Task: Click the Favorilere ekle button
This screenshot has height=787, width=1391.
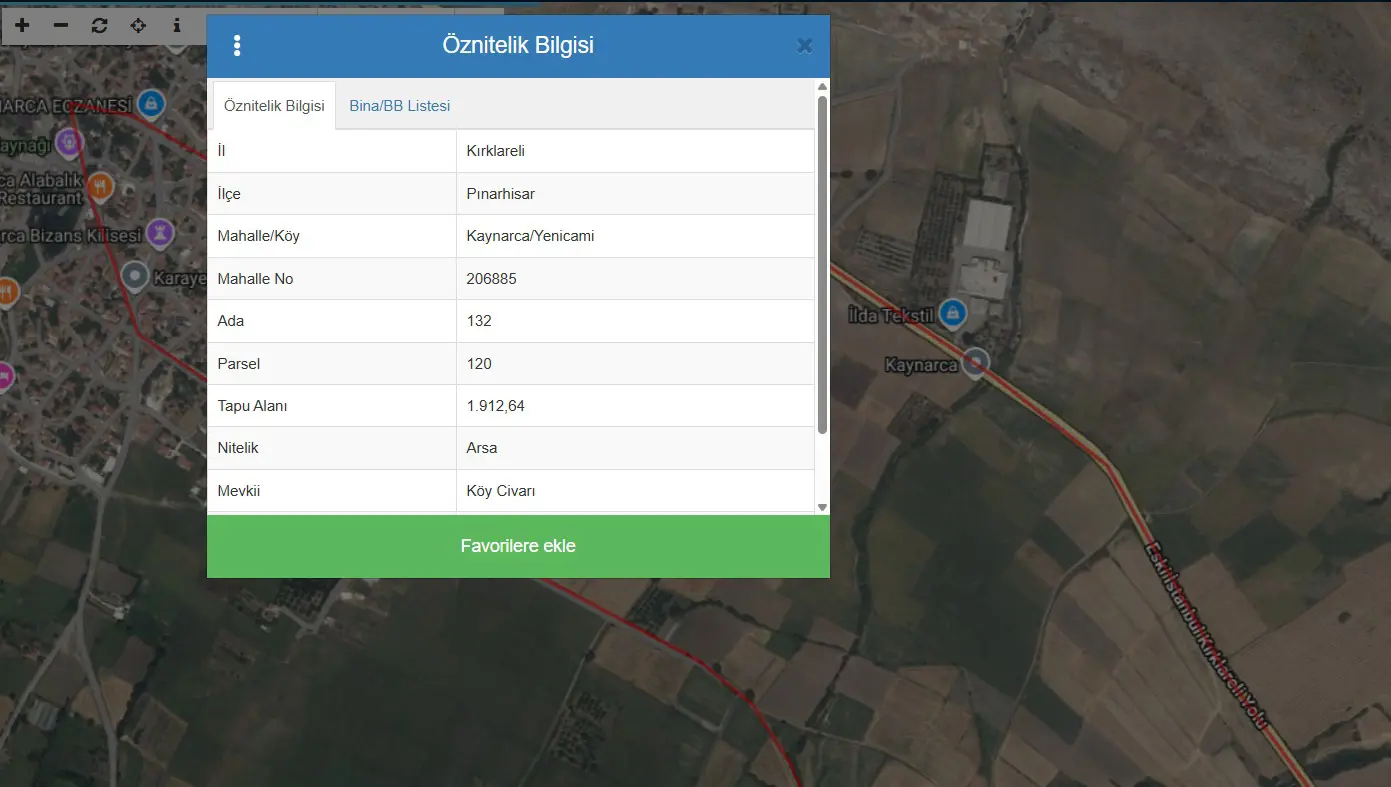Action: pyautogui.click(x=518, y=546)
